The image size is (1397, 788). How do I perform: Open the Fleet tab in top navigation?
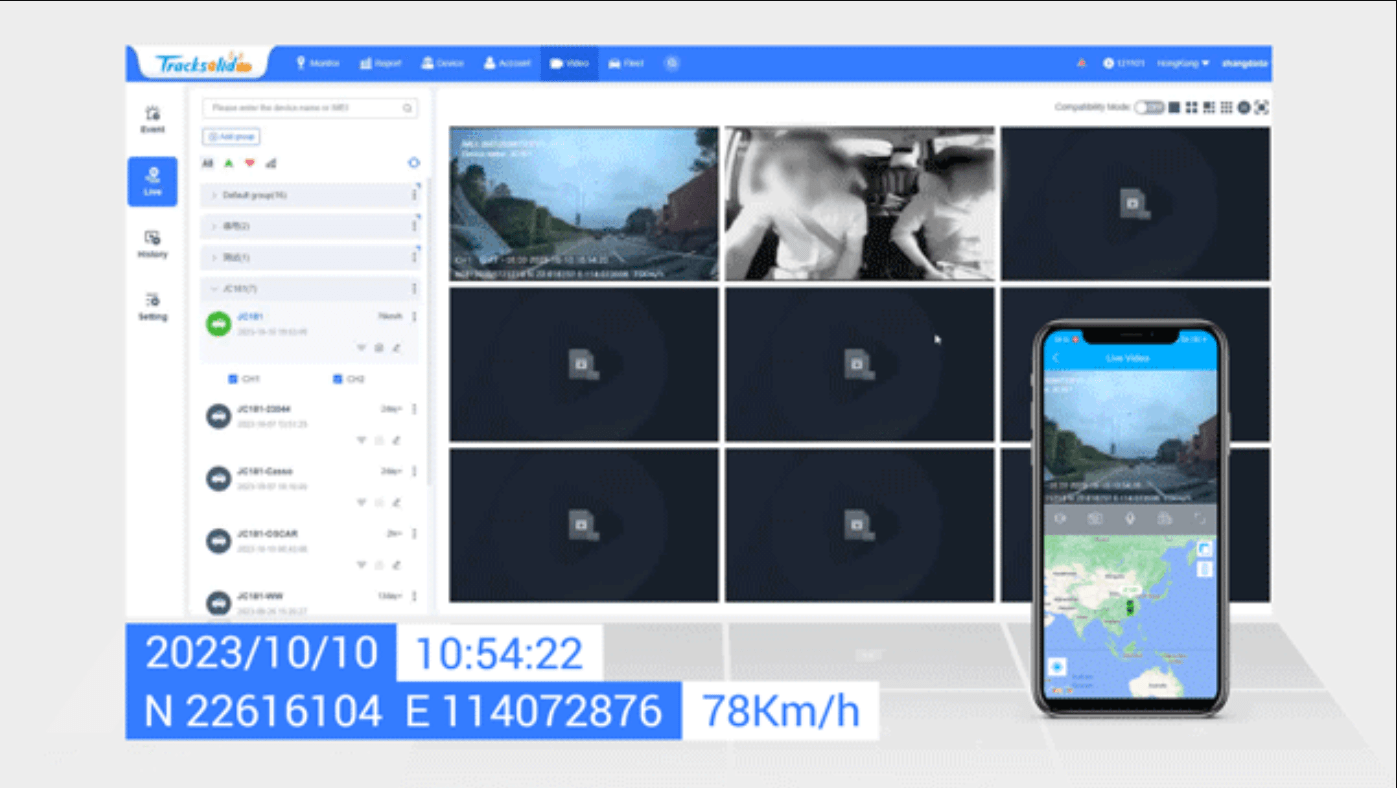[x=626, y=63]
